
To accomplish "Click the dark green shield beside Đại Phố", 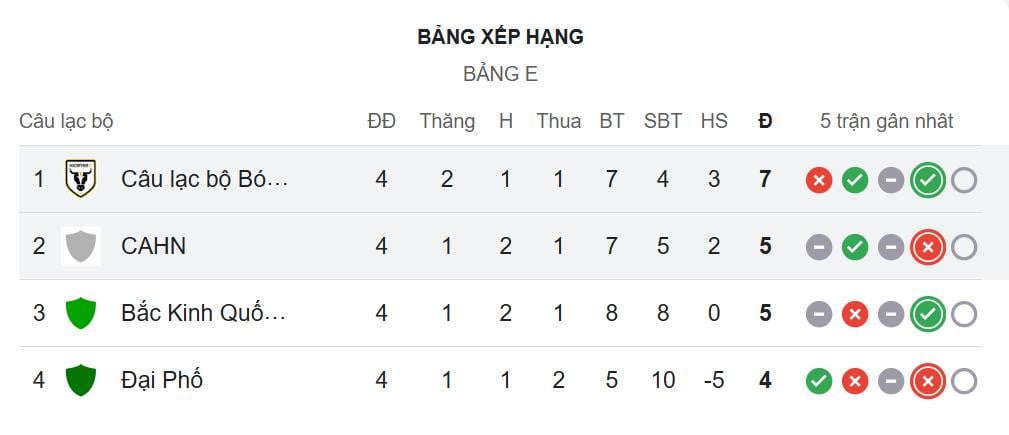I will [80, 380].
